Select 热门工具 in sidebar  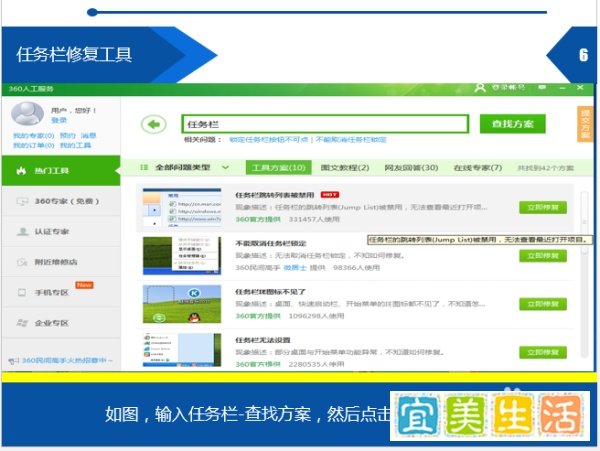[61, 171]
